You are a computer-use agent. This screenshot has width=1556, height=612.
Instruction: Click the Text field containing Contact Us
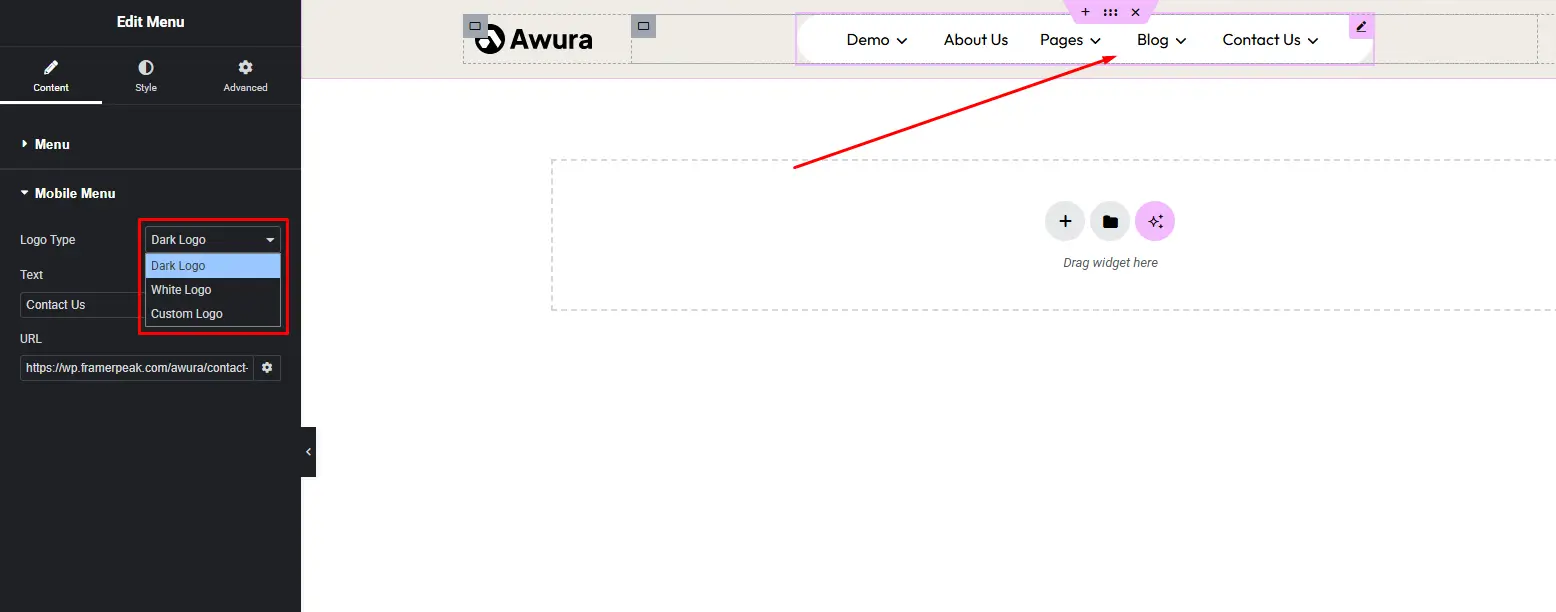82,305
